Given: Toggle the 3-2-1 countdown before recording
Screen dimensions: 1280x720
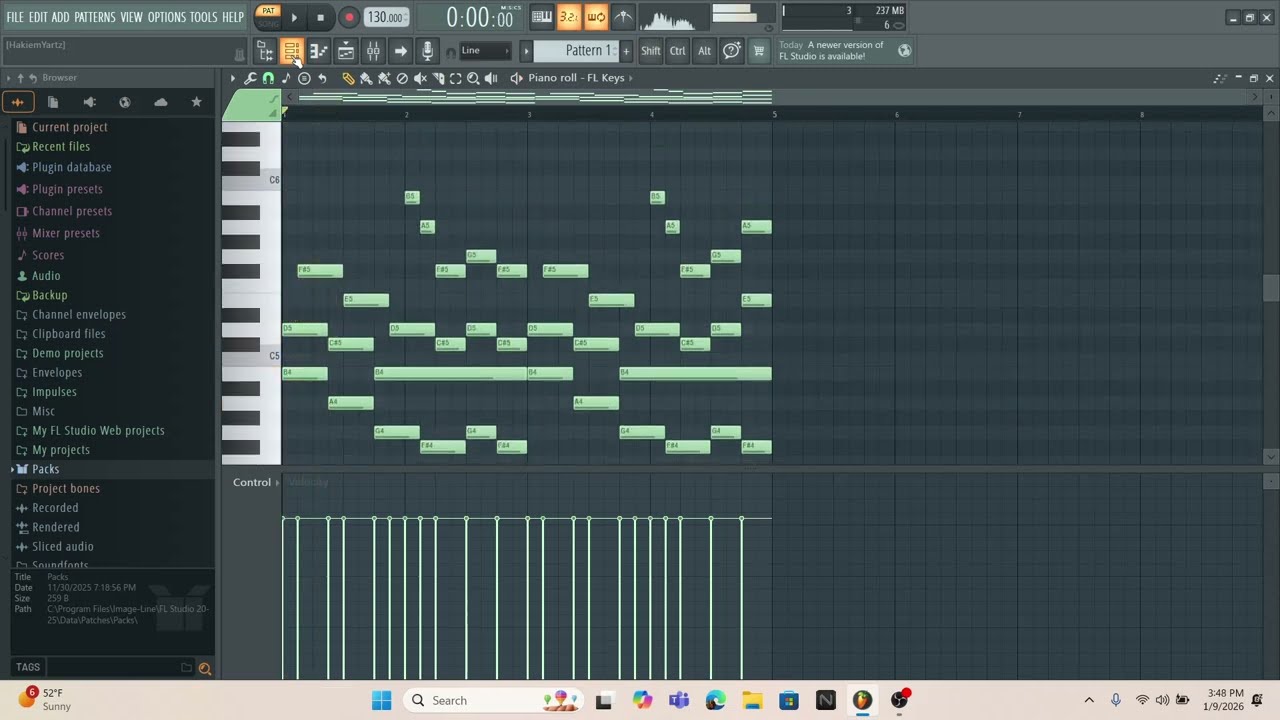Looking at the screenshot, I should tap(569, 16).
